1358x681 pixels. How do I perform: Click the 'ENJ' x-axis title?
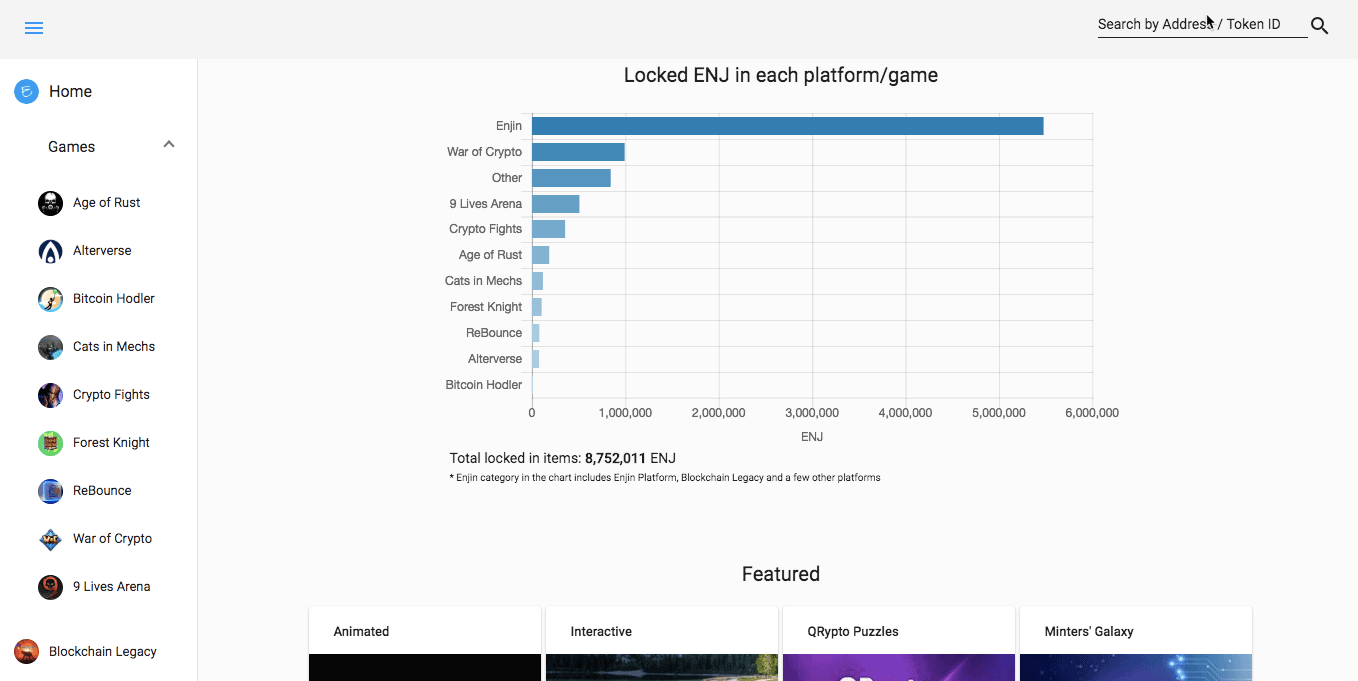[x=812, y=437]
